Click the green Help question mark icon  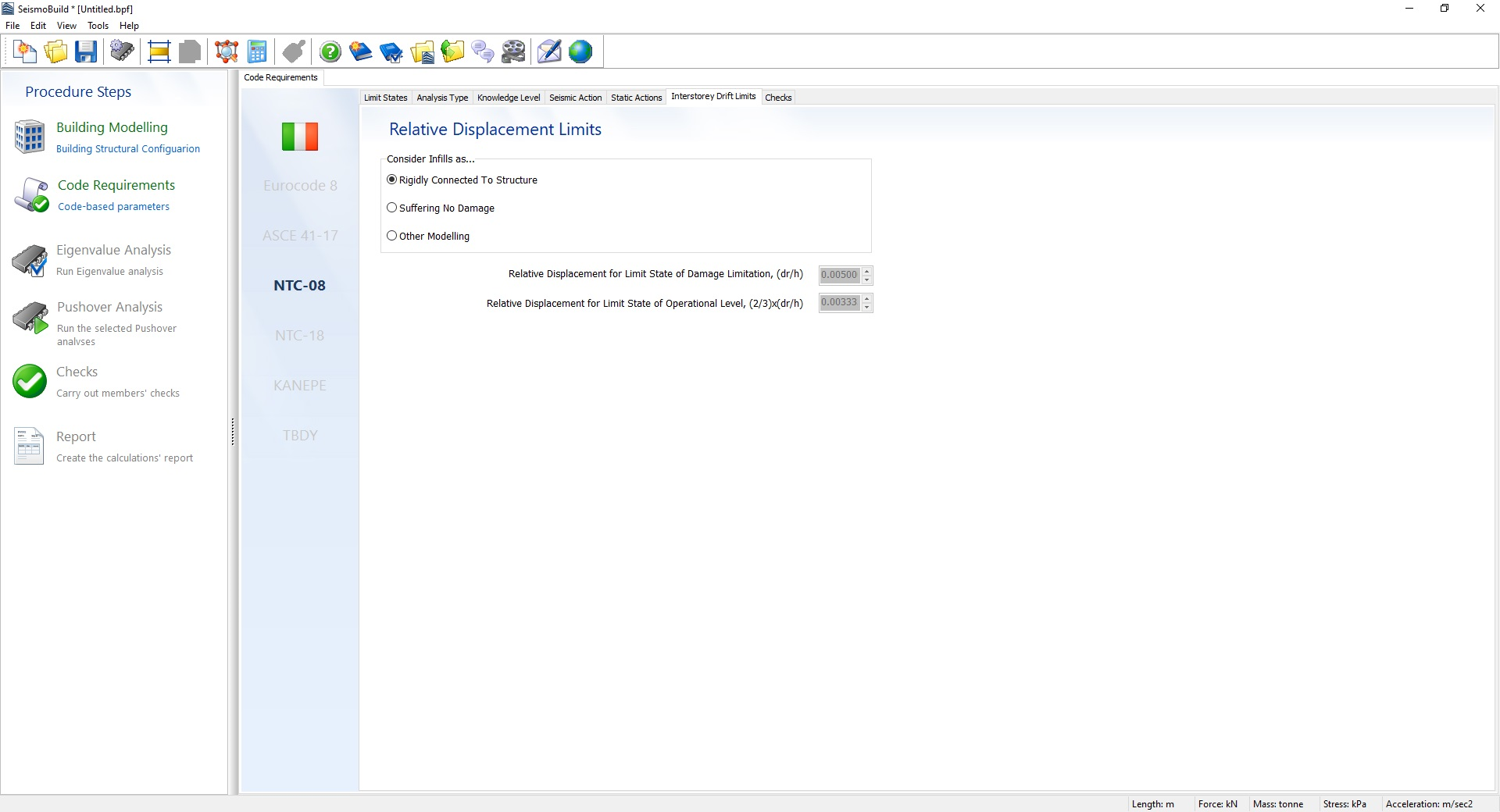pos(330,52)
